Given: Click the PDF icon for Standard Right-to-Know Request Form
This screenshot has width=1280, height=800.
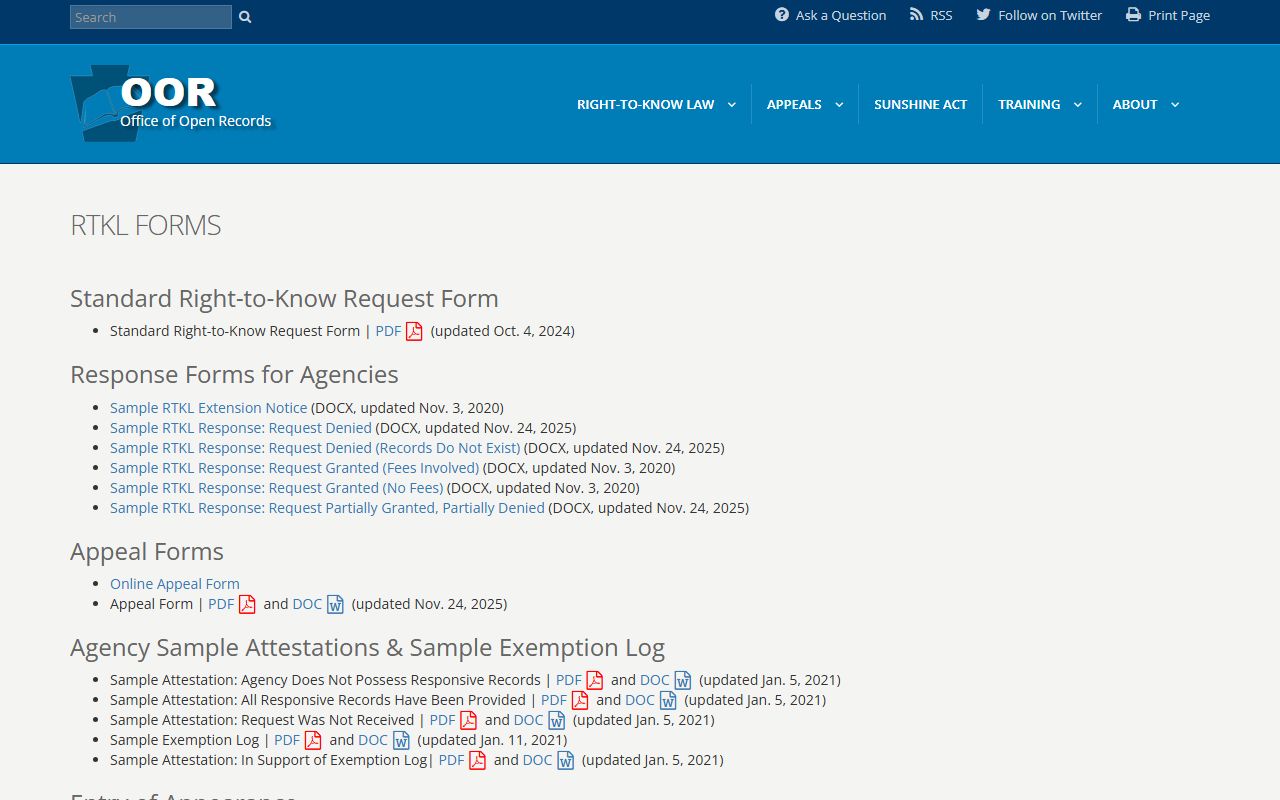Looking at the screenshot, I should tap(414, 331).
